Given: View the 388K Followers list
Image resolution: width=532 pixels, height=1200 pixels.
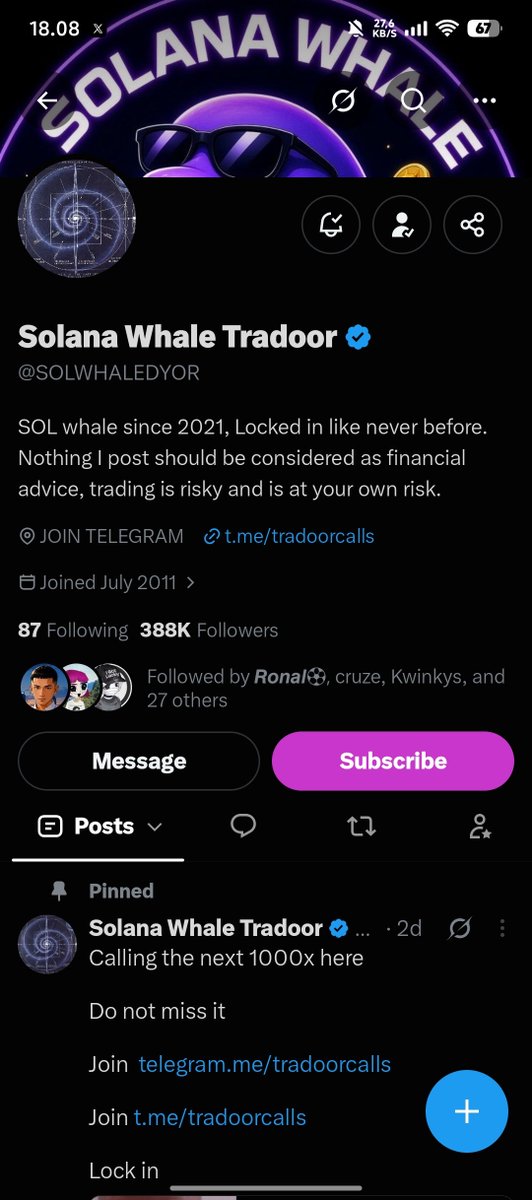Looking at the screenshot, I should click(209, 630).
